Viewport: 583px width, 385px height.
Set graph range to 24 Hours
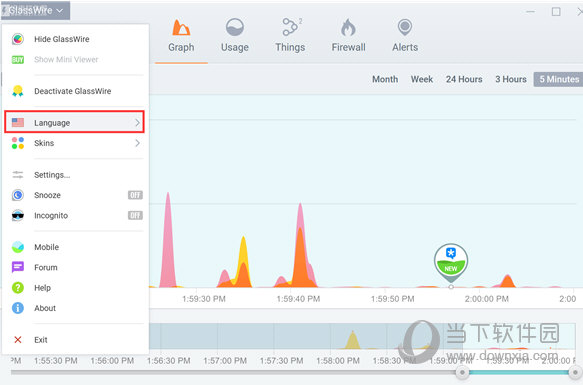pyautogui.click(x=464, y=79)
